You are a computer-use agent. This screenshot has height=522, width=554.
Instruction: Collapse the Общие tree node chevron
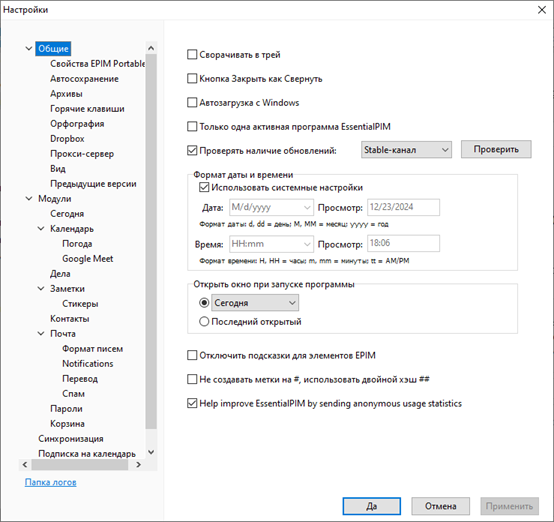(29, 48)
